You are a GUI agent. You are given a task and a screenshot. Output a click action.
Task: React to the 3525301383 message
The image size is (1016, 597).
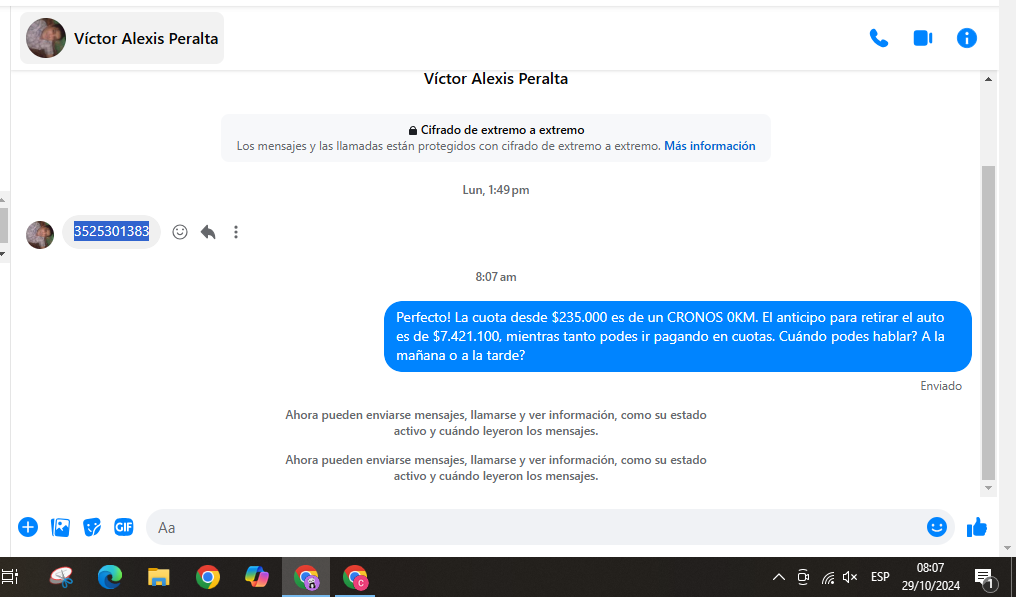179,231
